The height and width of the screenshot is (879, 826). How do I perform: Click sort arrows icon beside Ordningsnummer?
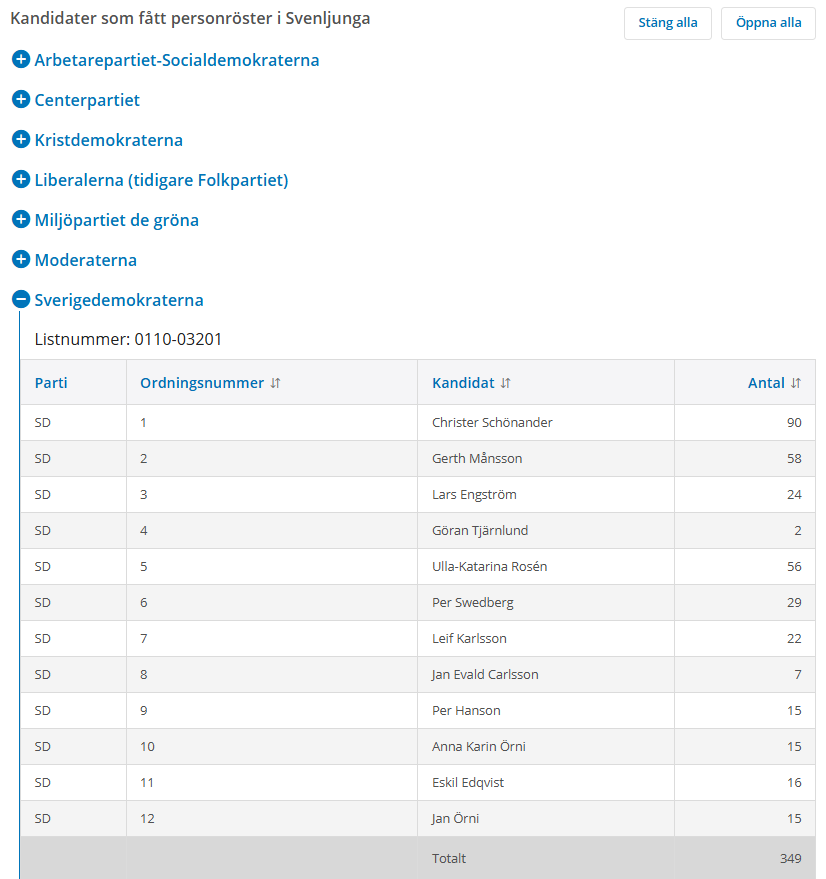tap(276, 383)
